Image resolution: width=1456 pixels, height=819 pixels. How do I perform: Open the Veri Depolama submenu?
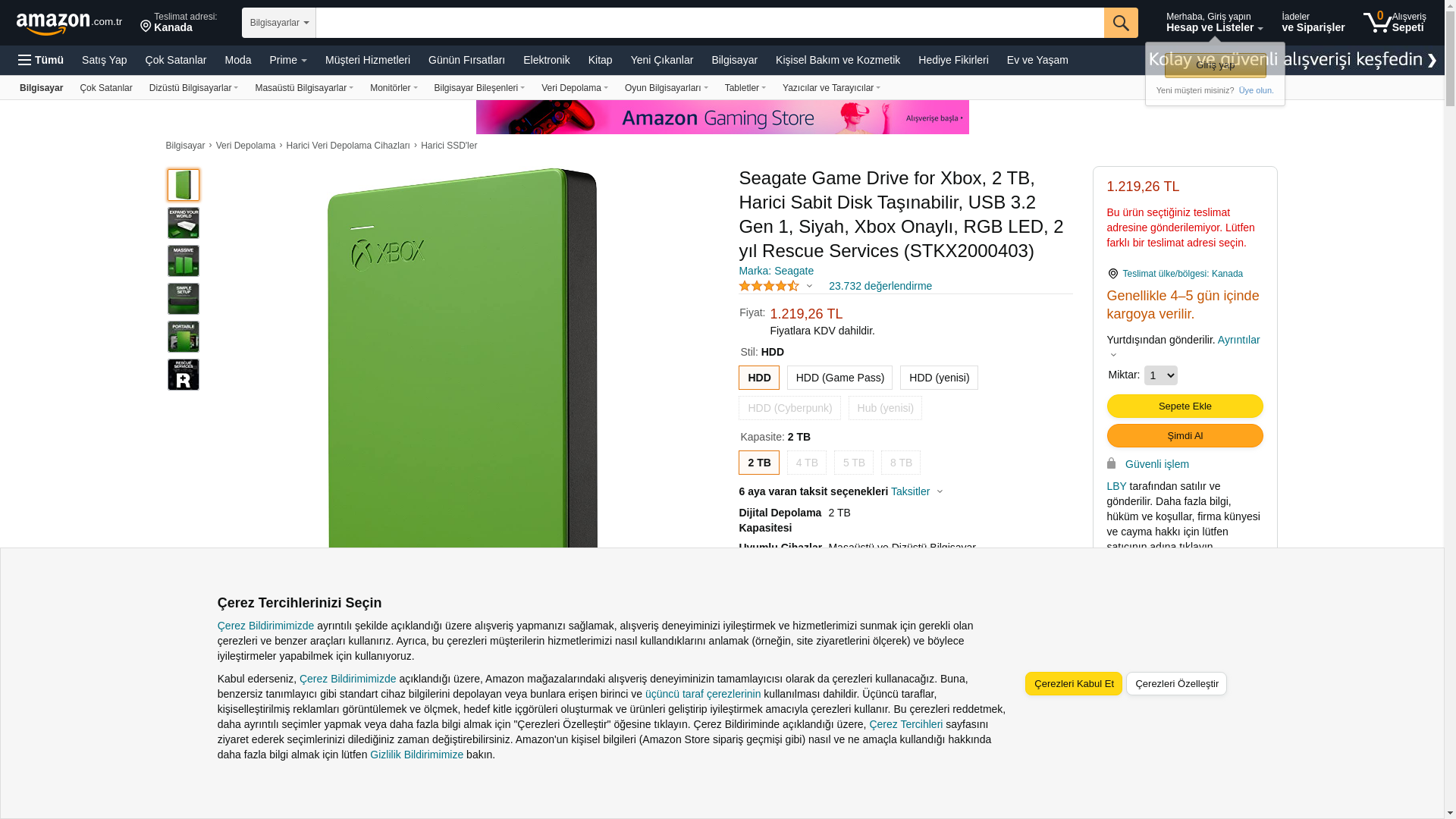click(x=575, y=88)
